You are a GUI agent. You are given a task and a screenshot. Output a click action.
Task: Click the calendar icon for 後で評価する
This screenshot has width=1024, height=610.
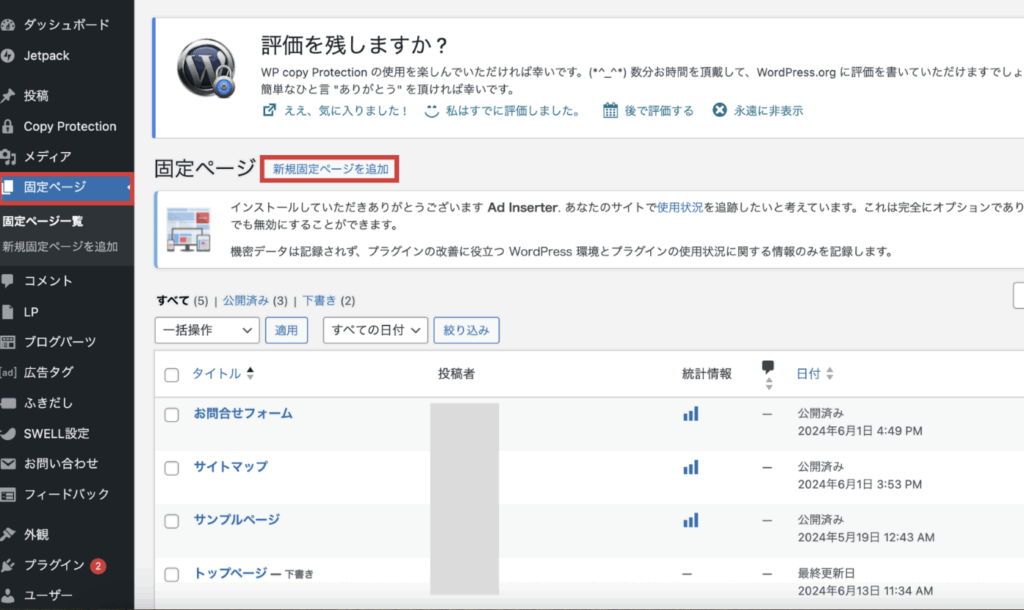tap(610, 111)
